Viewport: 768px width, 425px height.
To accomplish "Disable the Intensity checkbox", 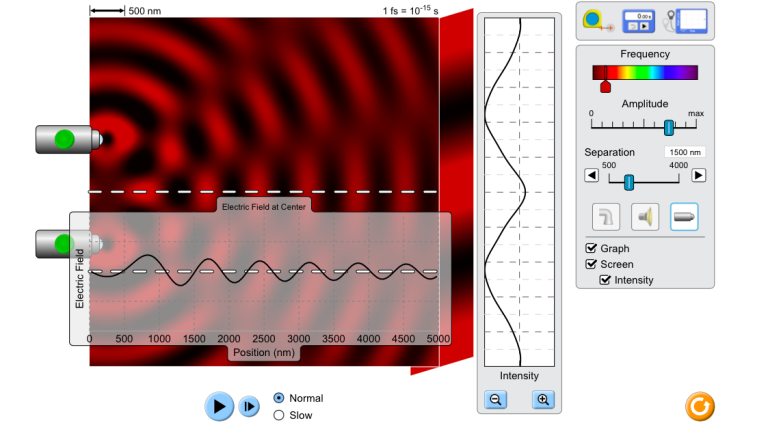I will tap(605, 280).
